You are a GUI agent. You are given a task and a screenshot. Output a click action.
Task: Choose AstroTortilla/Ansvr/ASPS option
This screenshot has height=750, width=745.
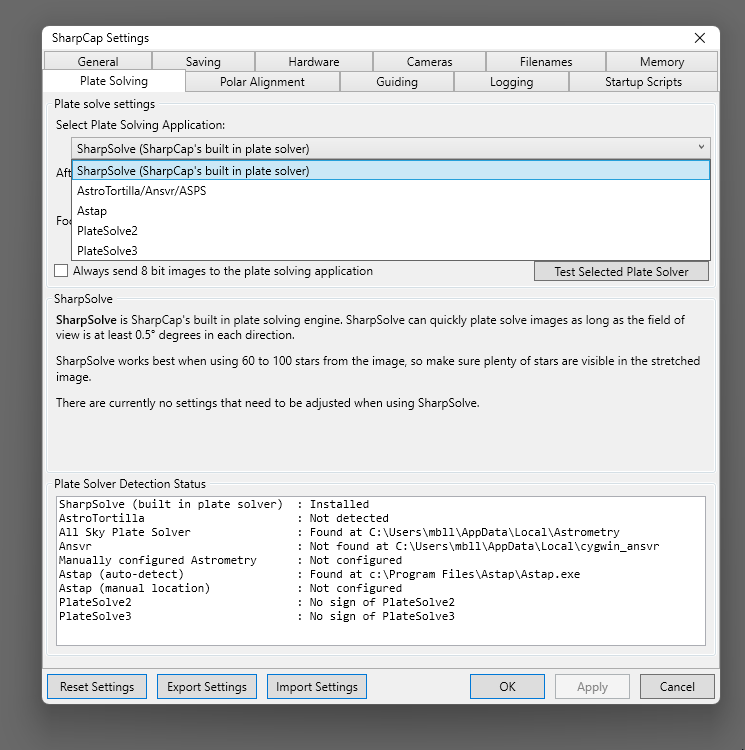point(391,191)
